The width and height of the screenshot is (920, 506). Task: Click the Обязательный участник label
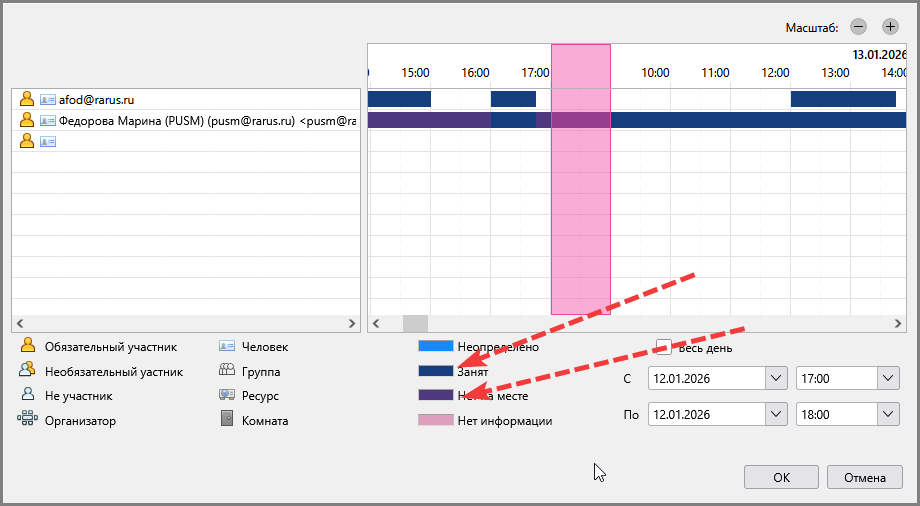[111, 347]
